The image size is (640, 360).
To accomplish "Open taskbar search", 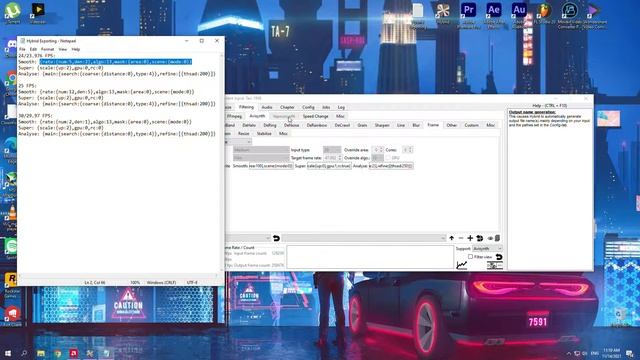I will click(24, 353).
